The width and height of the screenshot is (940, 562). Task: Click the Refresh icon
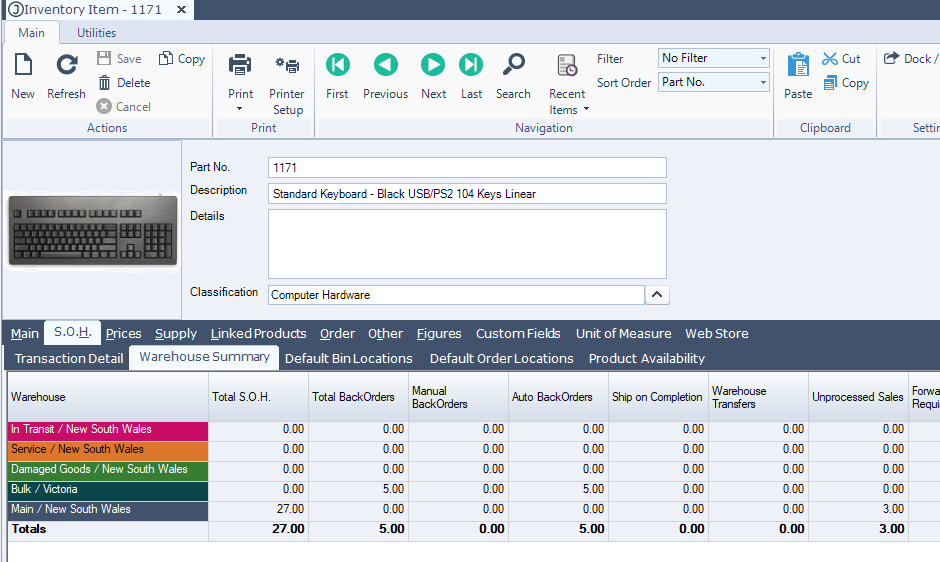point(66,75)
